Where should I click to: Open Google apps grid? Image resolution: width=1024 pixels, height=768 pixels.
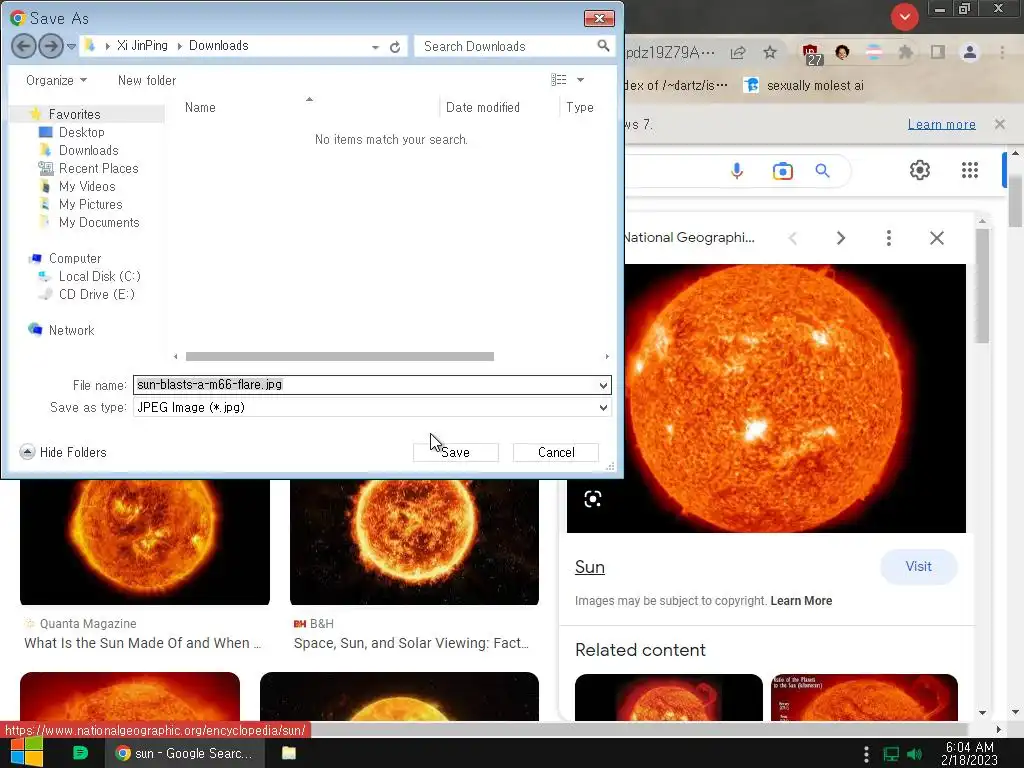tap(970, 170)
